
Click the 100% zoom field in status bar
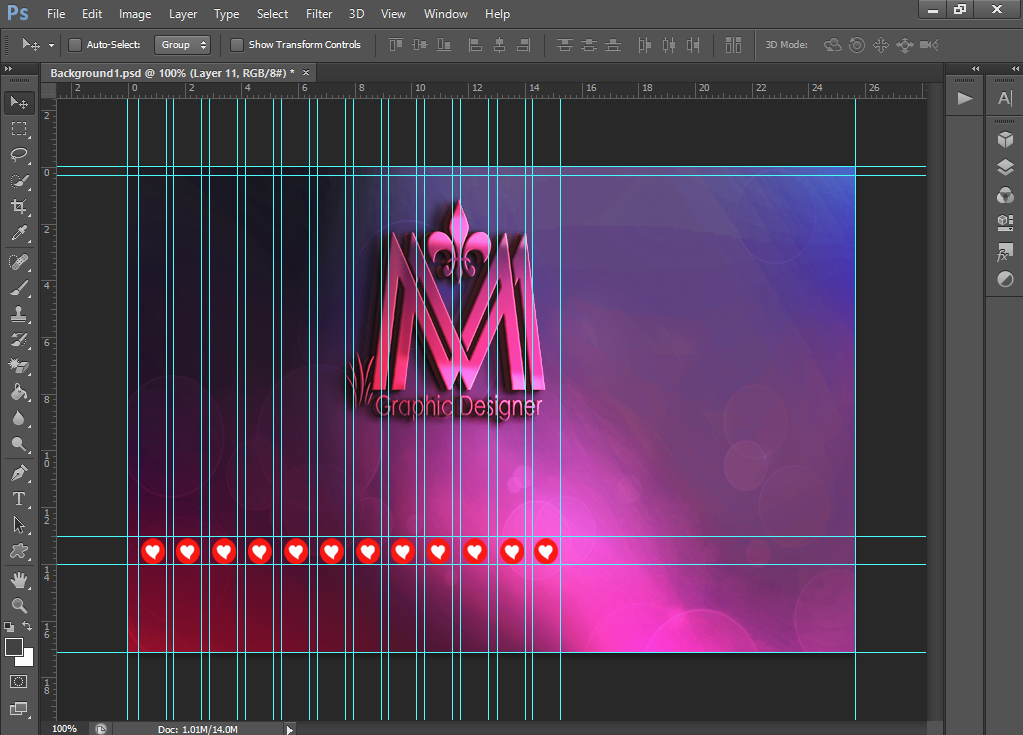65,729
